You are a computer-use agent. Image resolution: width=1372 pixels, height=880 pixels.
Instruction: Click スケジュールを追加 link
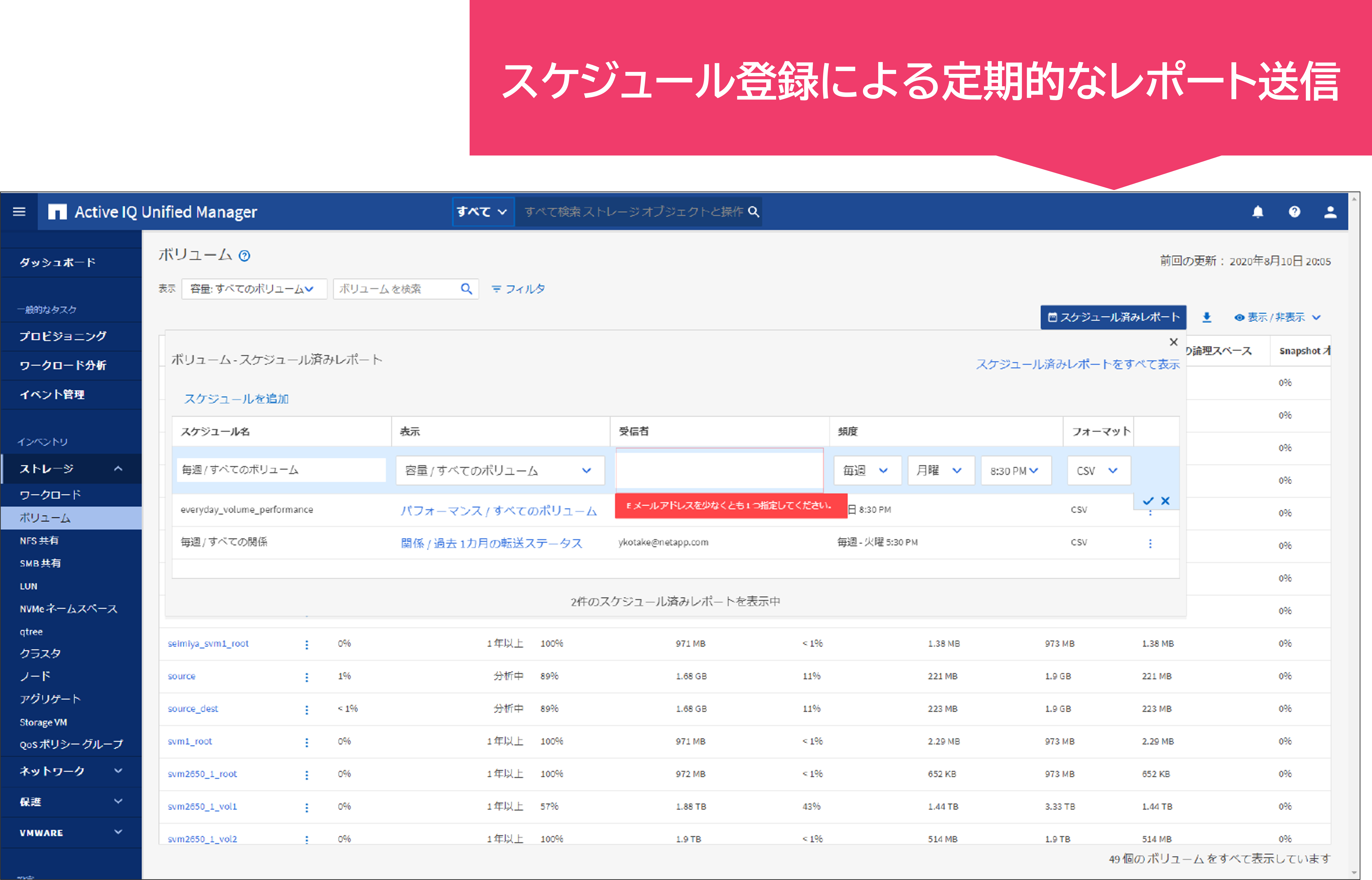236,399
